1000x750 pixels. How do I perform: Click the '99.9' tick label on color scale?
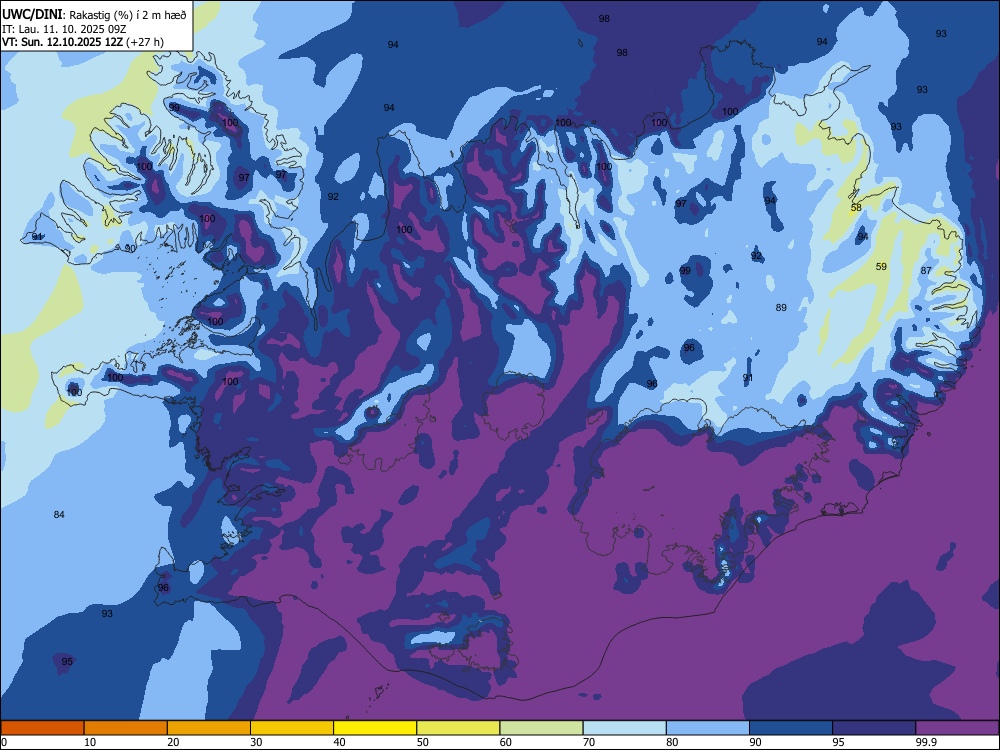[x=926, y=742]
